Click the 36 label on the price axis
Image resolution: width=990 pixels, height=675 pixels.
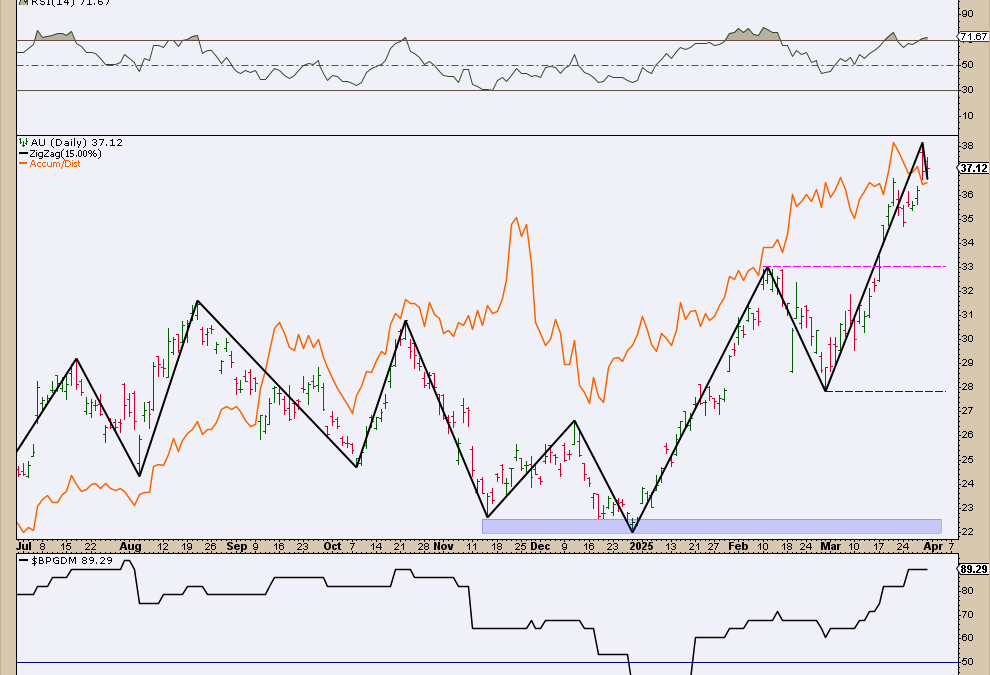[x=967, y=194]
